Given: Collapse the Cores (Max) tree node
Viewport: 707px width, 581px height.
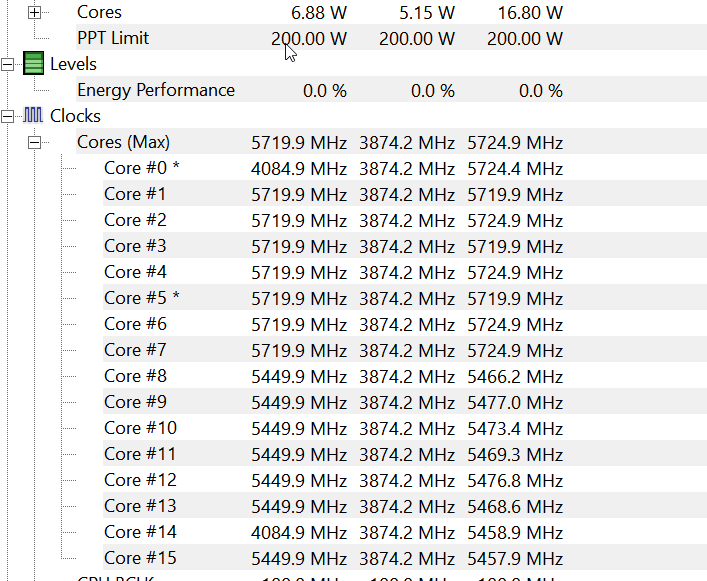Looking at the screenshot, I should pyautogui.click(x=36, y=142).
